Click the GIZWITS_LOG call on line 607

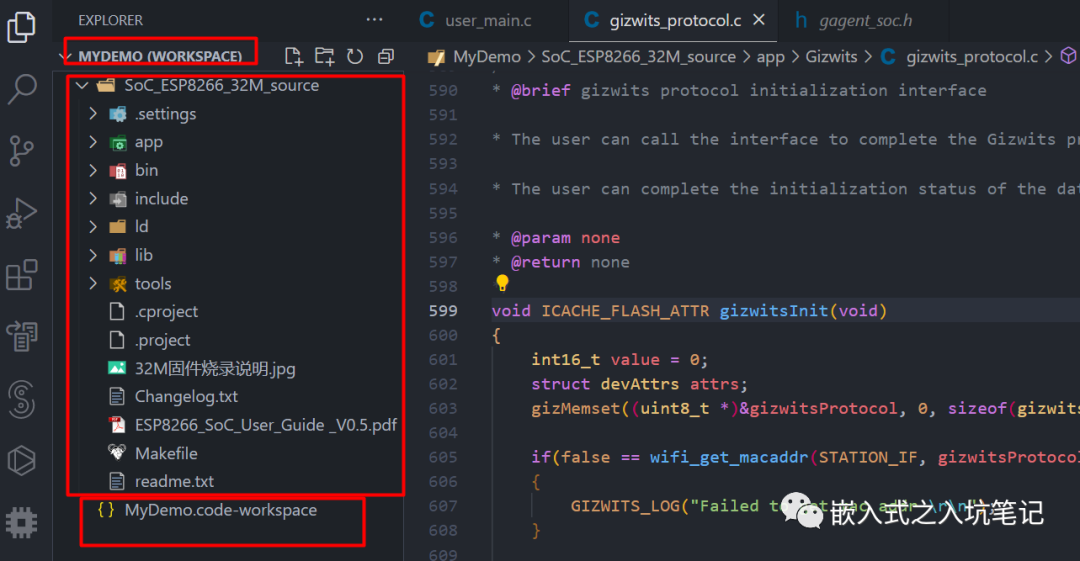coord(625,507)
